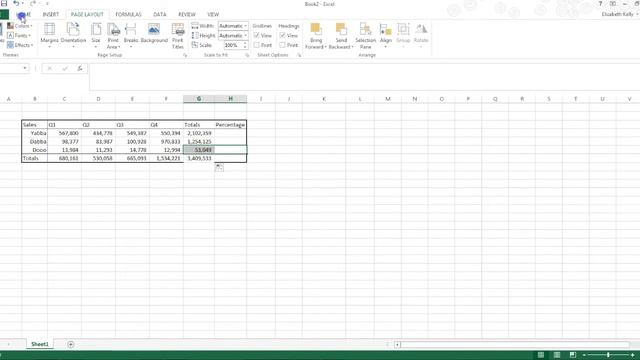Image resolution: width=640 pixels, height=360 pixels.
Task: Switch to the REVIEW tab
Action: point(187,14)
